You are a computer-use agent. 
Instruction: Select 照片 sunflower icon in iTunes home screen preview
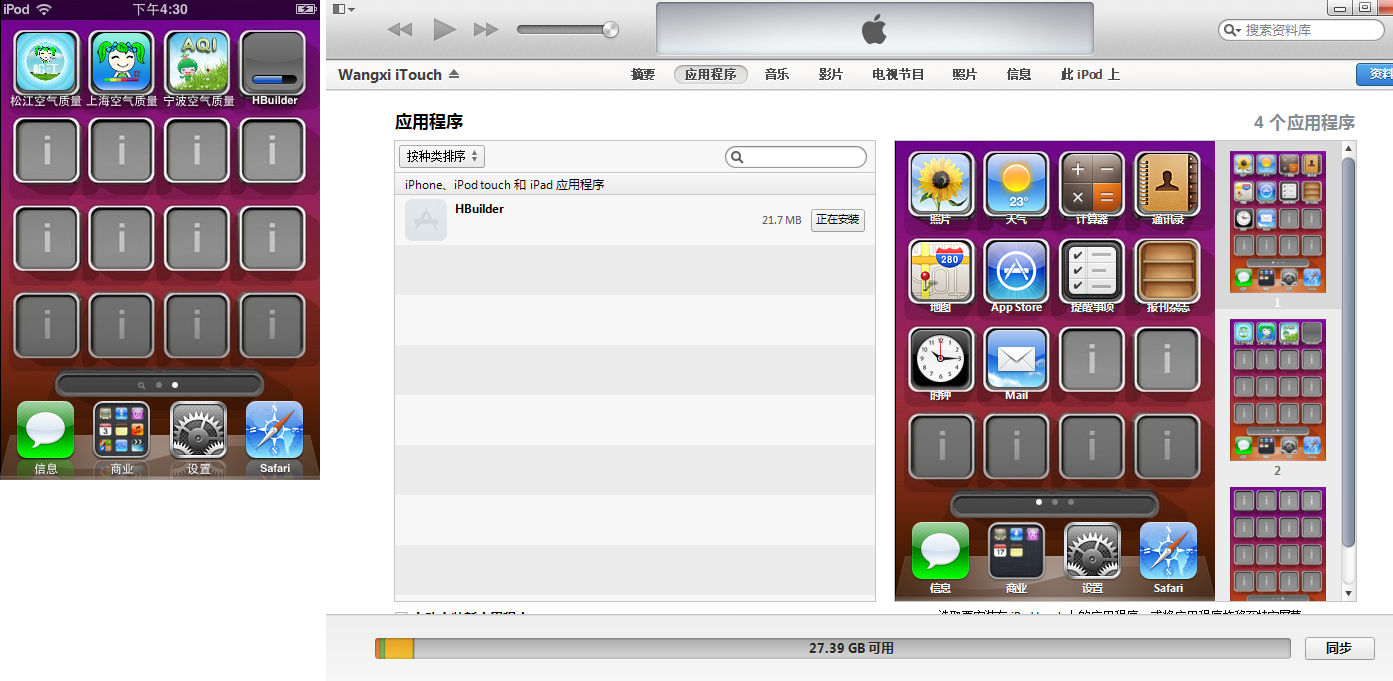pos(941,184)
